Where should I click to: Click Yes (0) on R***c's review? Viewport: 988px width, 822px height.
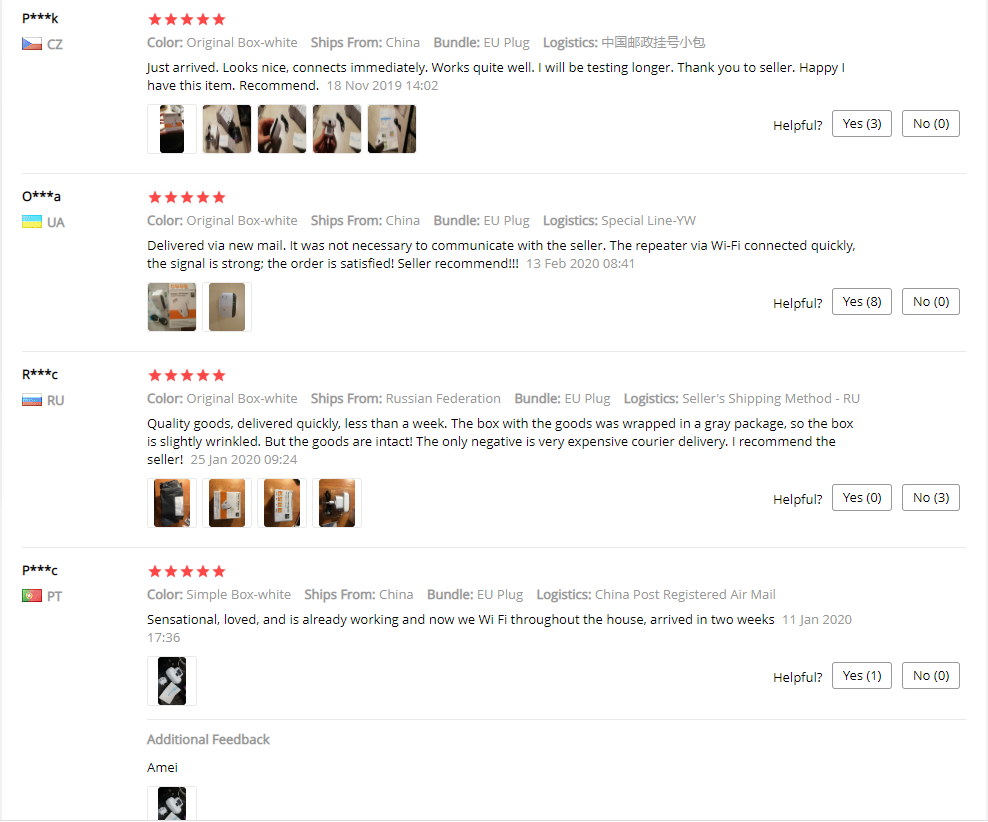pos(861,498)
